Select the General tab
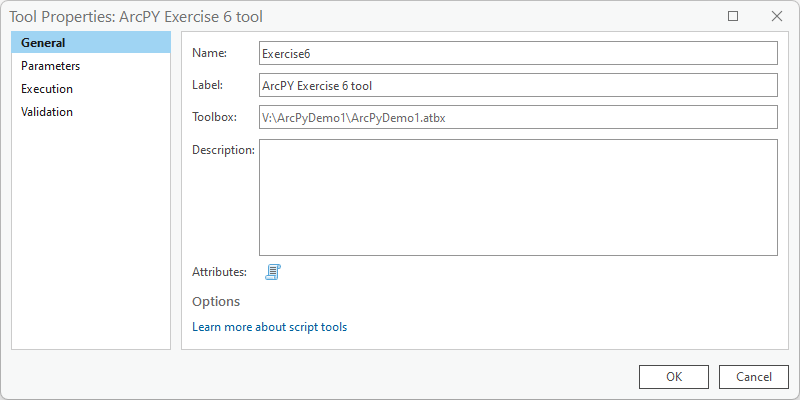The width and height of the screenshot is (800, 400). tap(43, 43)
